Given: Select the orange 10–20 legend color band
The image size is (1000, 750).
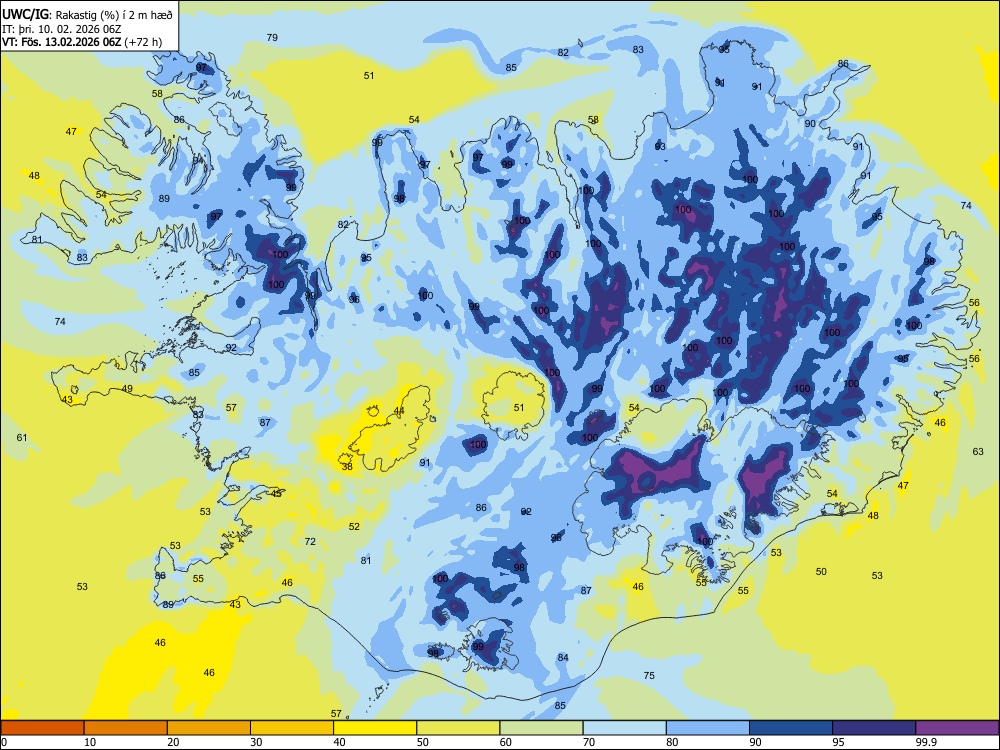Looking at the screenshot, I should [126, 728].
